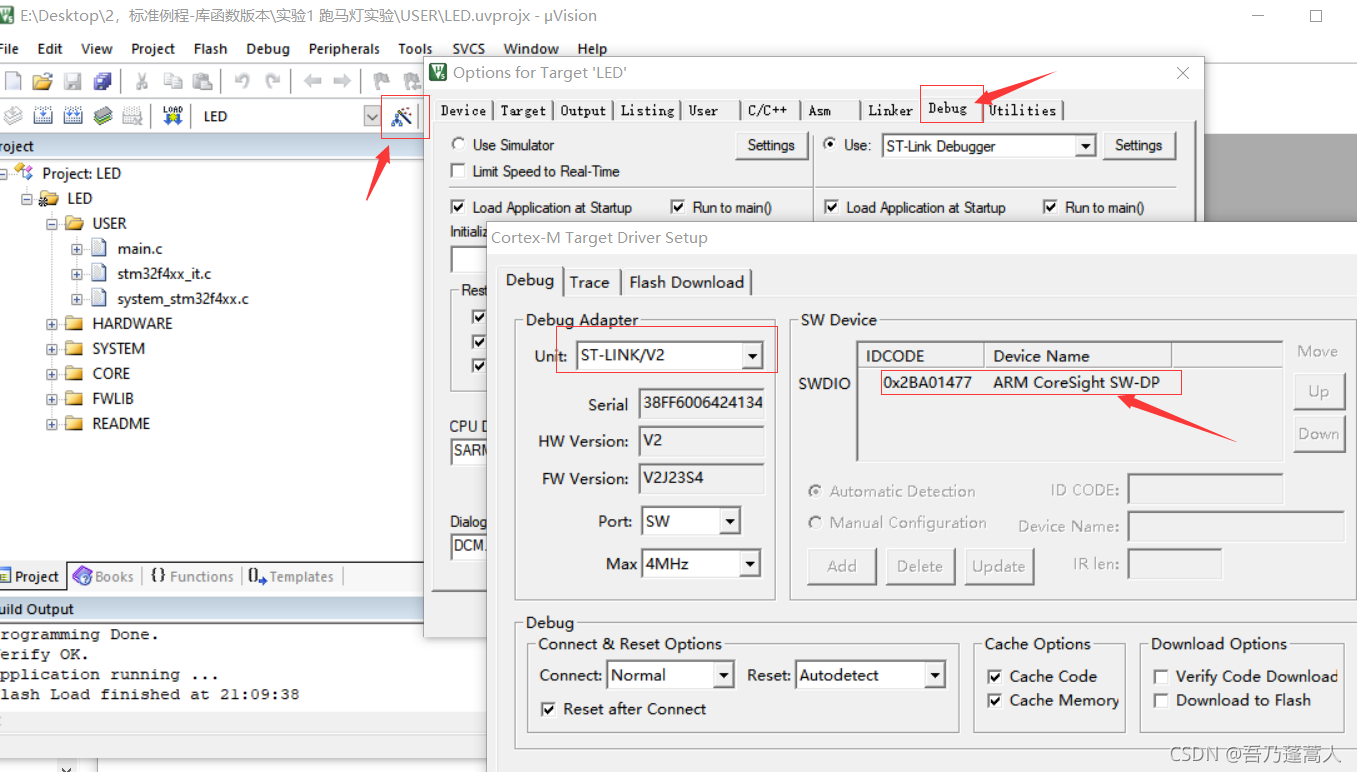The width and height of the screenshot is (1357, 772).
Task: Enable Verify Code Download checkbox
Action: click(x=1161, y=676)
